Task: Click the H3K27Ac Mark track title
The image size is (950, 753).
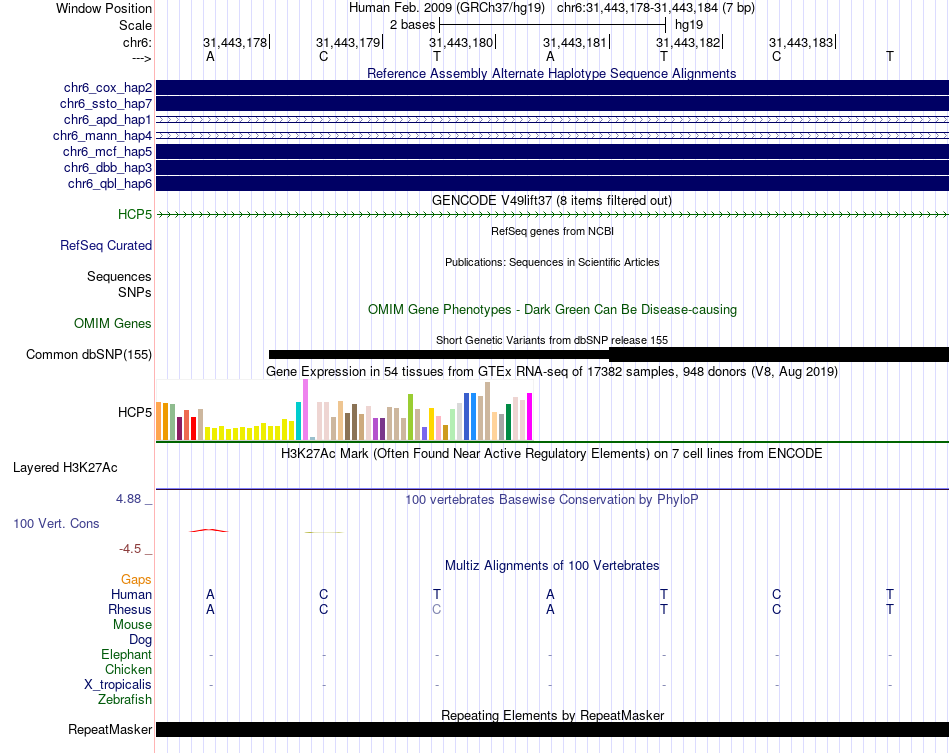Action: (551, 454)
